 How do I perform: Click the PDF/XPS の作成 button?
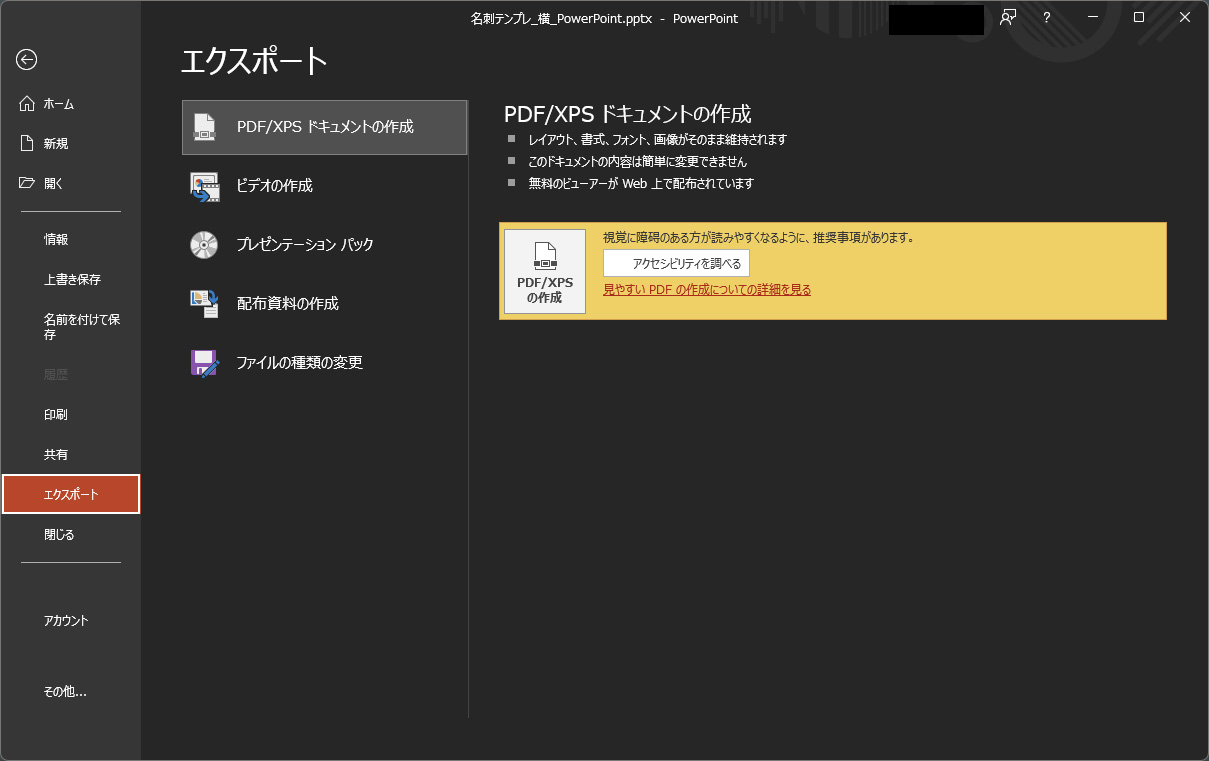pyautogui.click(x=544, y=271)
